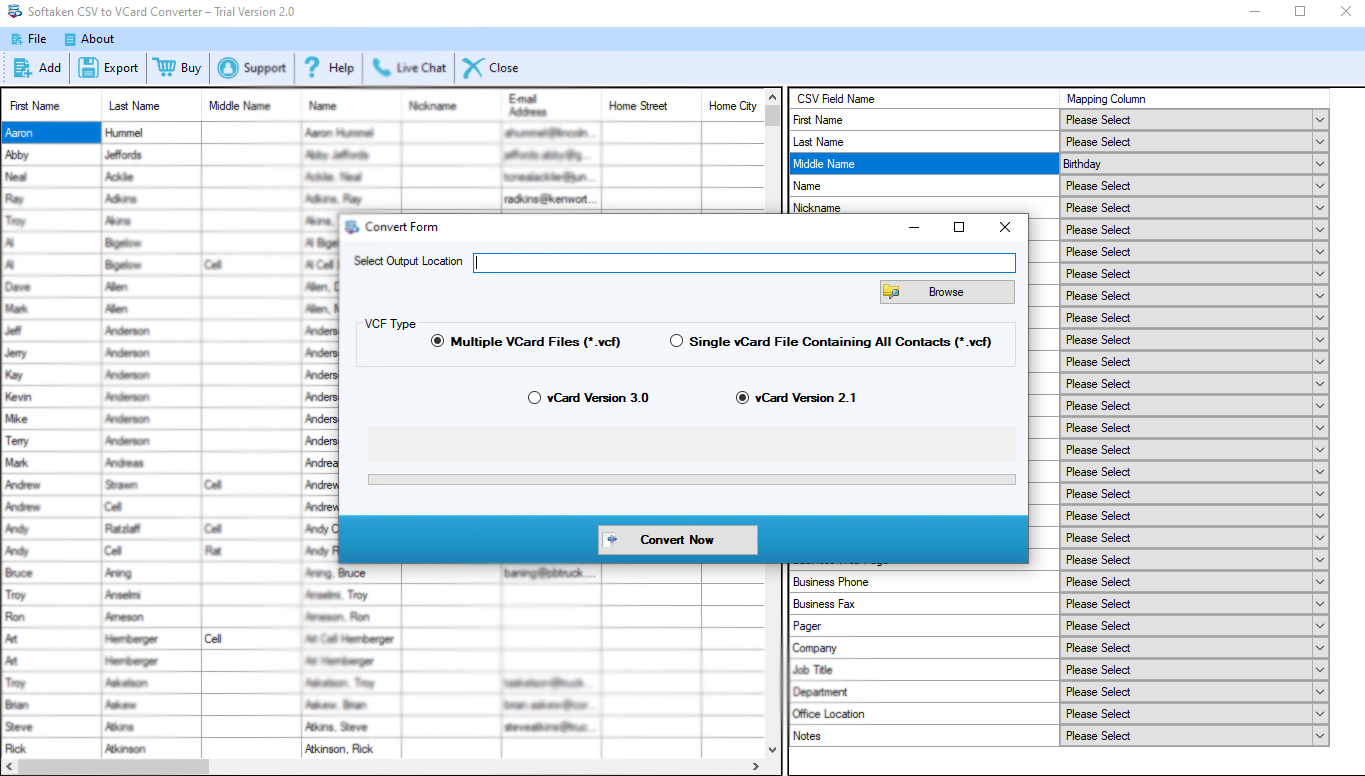Click the File menu icon
The image size is (1365, 776).
(x=17, y=39)
